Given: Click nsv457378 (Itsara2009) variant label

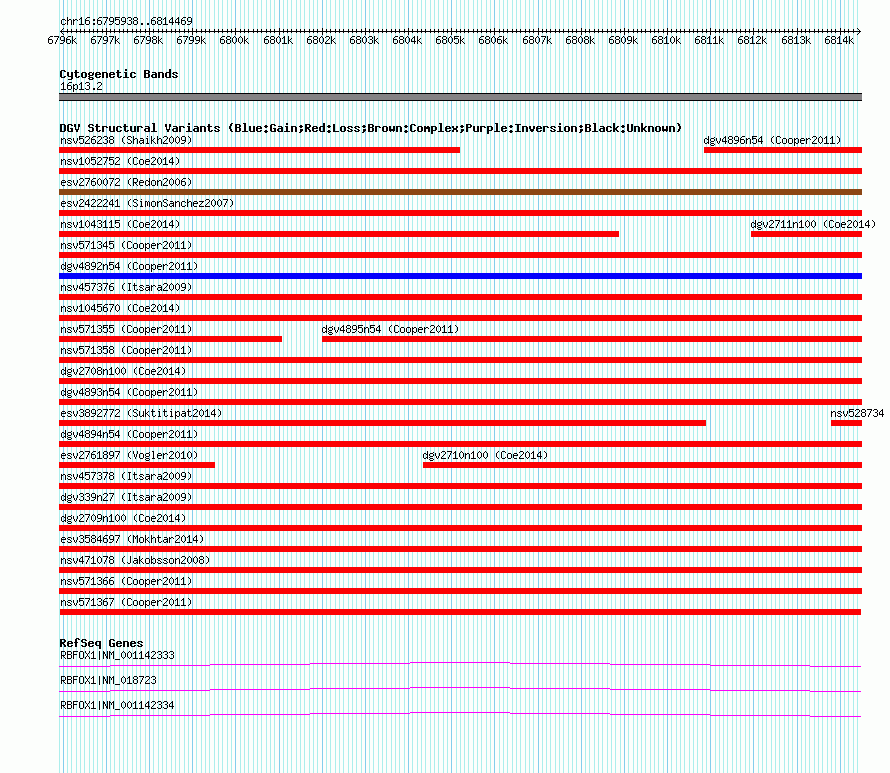Looking at the screenshot, I should [126, 476].
